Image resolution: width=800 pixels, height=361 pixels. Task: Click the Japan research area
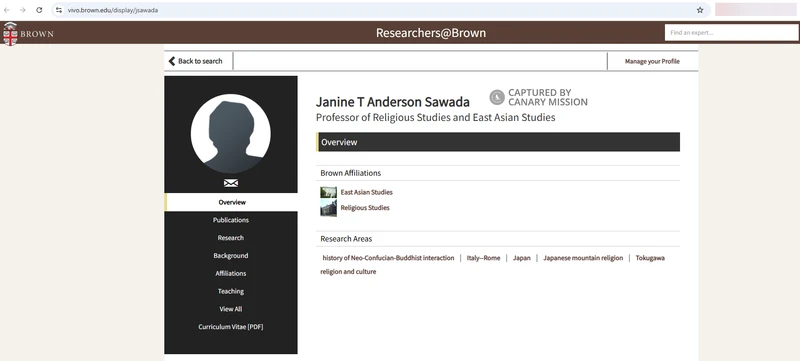[521, 258]
